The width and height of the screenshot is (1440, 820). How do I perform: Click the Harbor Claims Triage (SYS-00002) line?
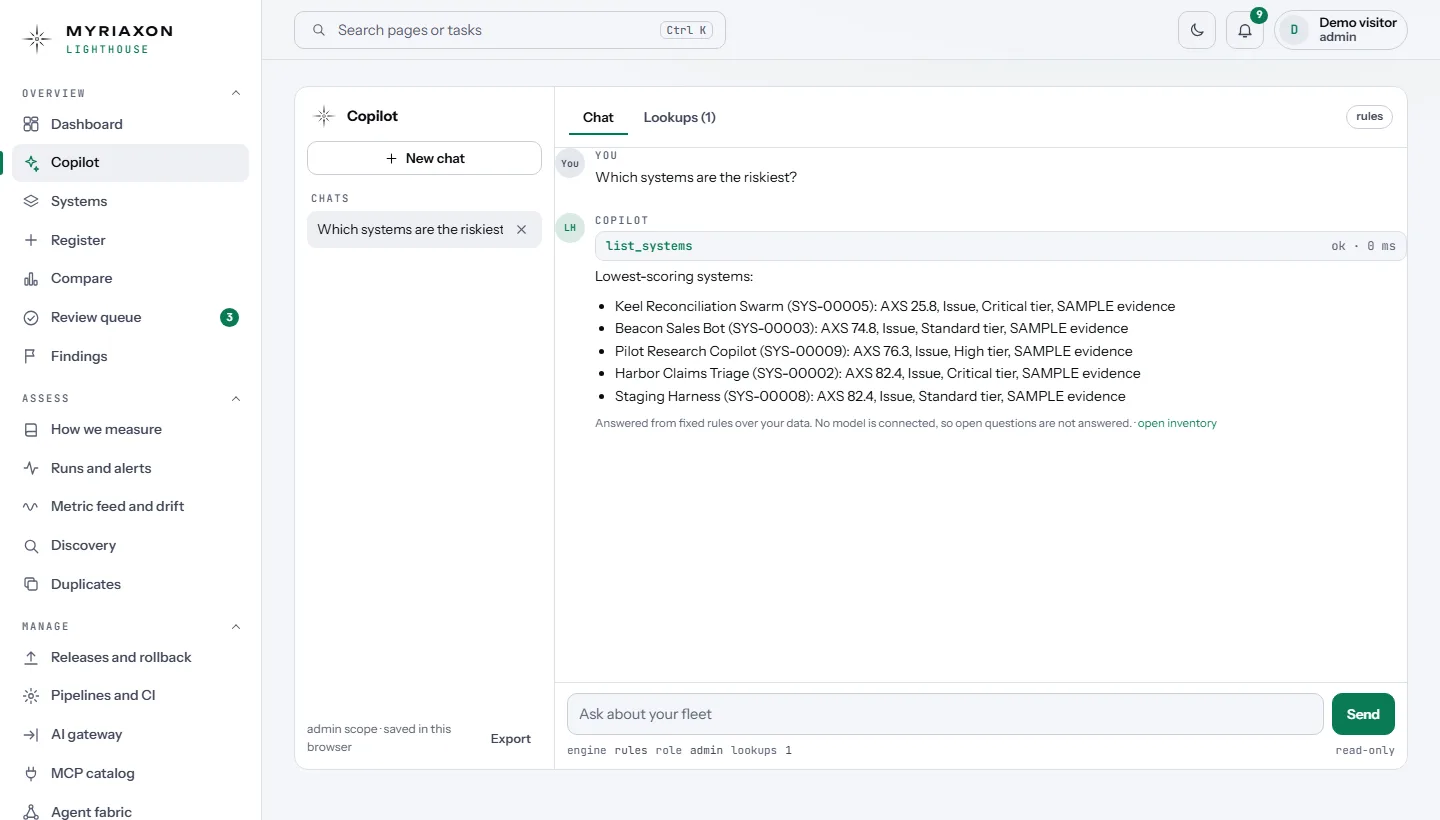(x=878, y=373)
